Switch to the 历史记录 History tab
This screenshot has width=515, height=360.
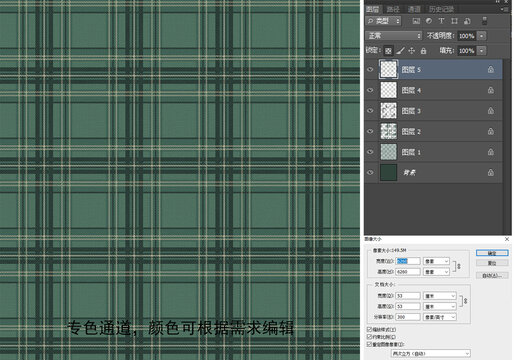coord(441,9)
